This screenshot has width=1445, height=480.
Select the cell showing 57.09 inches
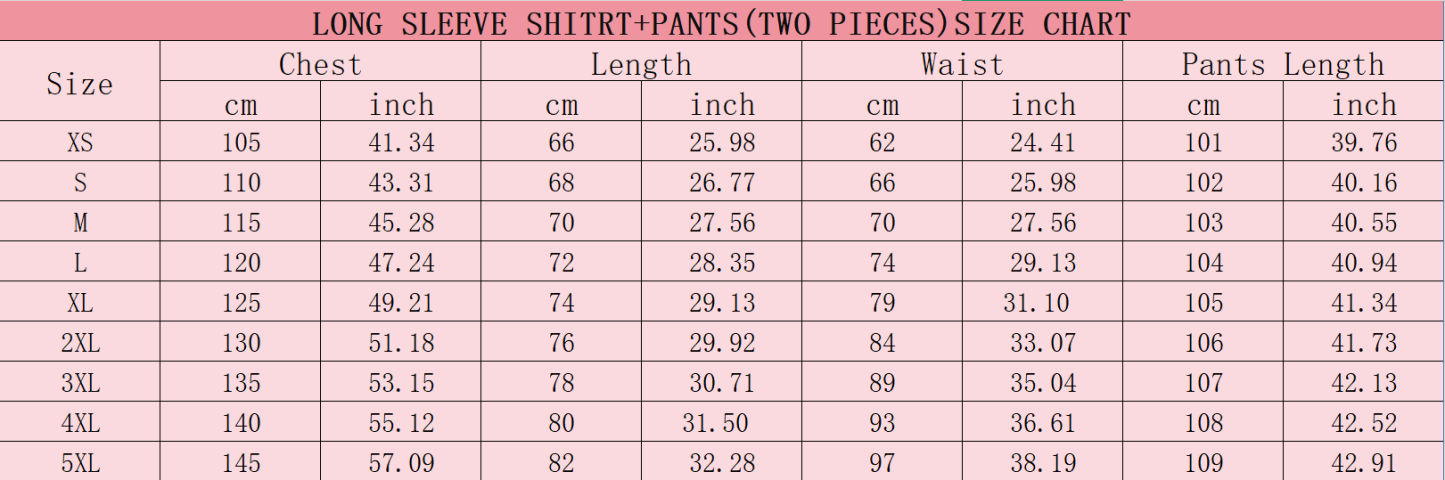click(401, 462)
